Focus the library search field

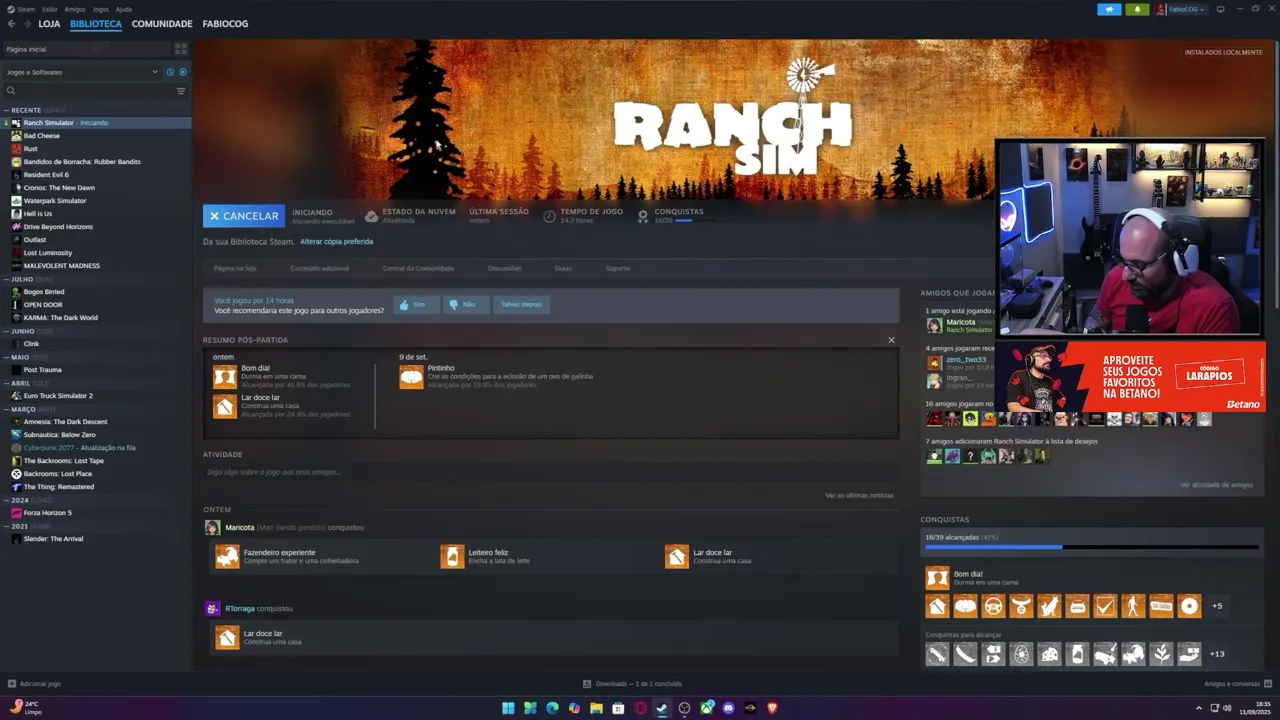tap(88, 91)
